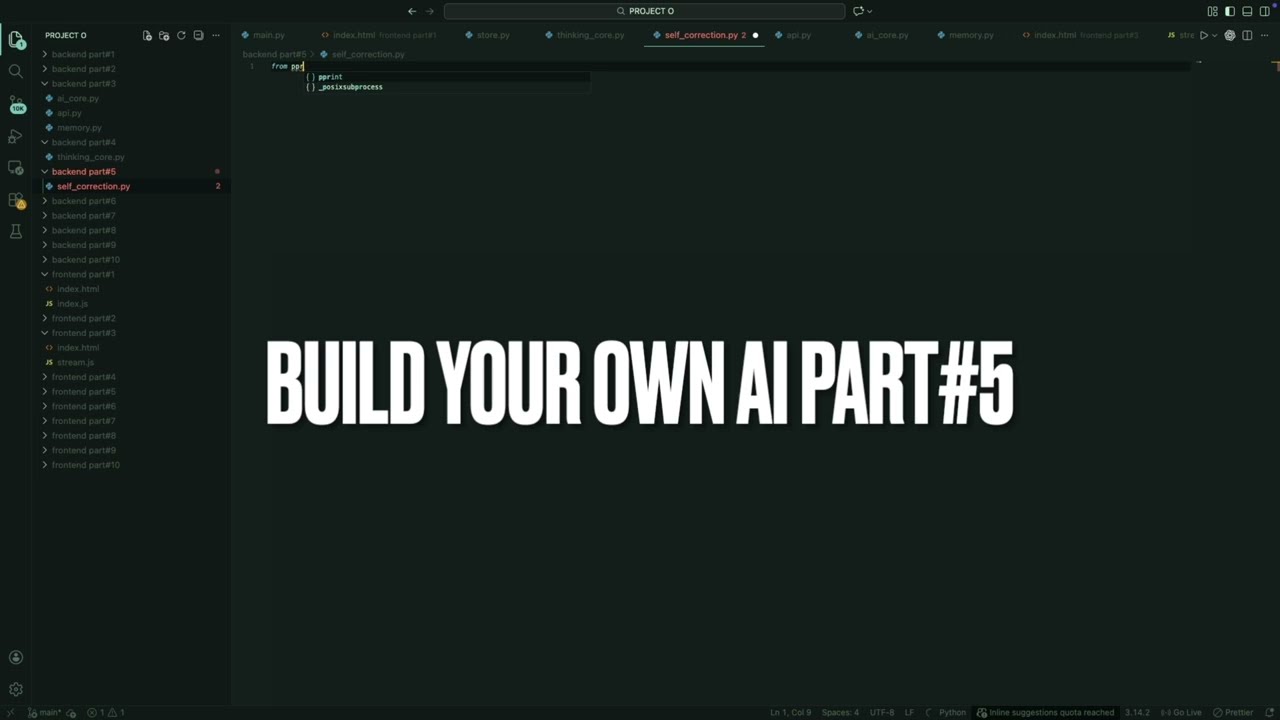Expand the backend part#2 folder
The width and height of the screenshot is (1280, 720).
(84, 69)
